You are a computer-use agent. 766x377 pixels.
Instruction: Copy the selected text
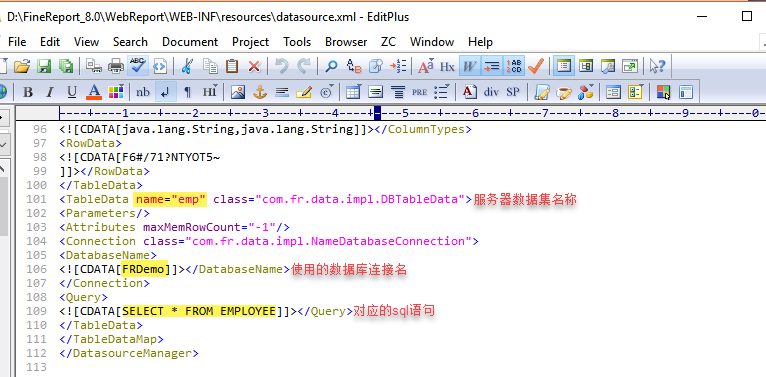[x=211, y=66]
